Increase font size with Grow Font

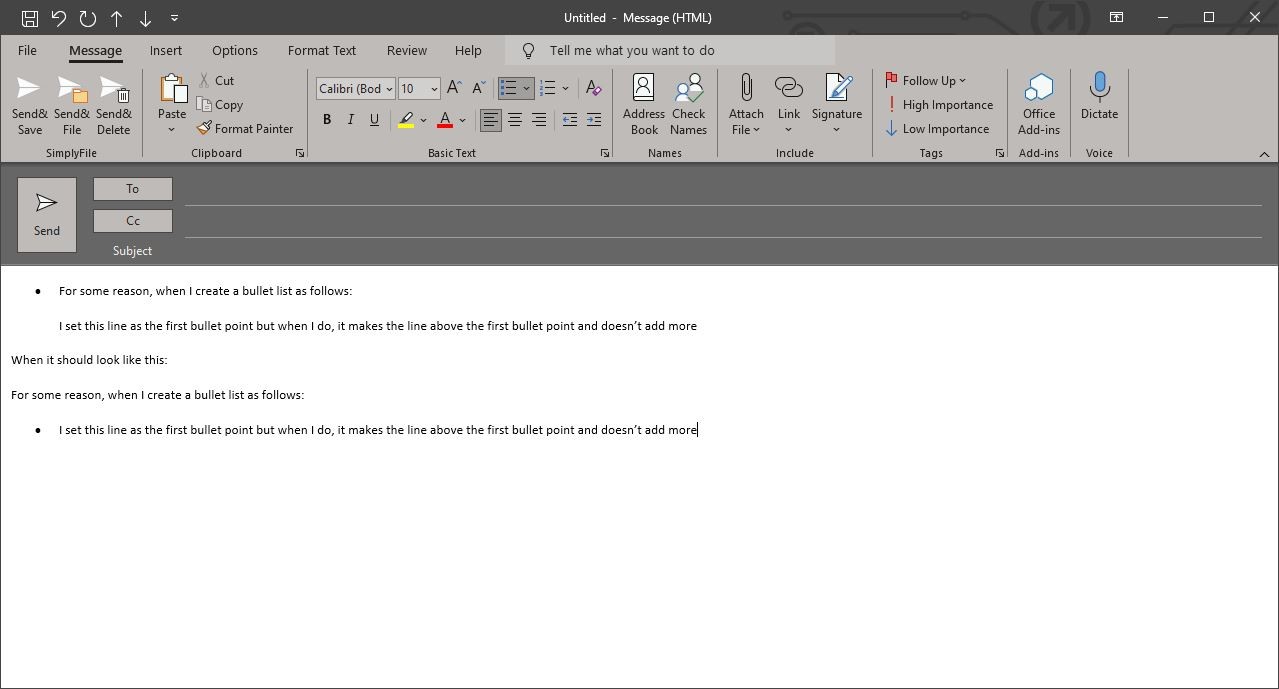454,88
